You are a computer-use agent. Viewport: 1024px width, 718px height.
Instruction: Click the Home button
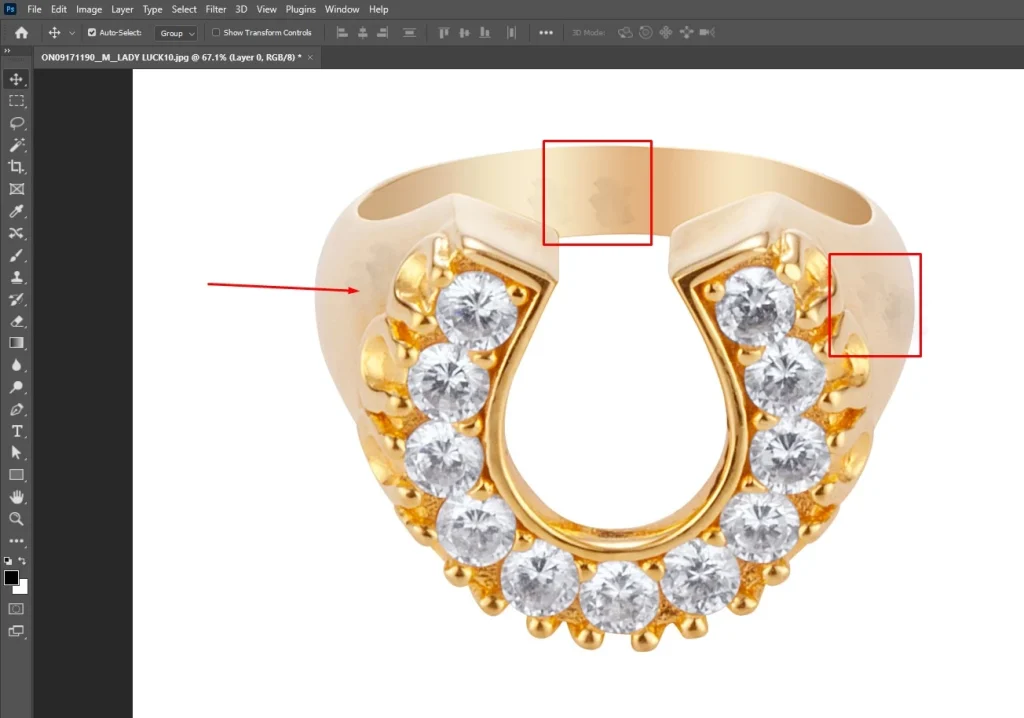(x=21, y=33)
